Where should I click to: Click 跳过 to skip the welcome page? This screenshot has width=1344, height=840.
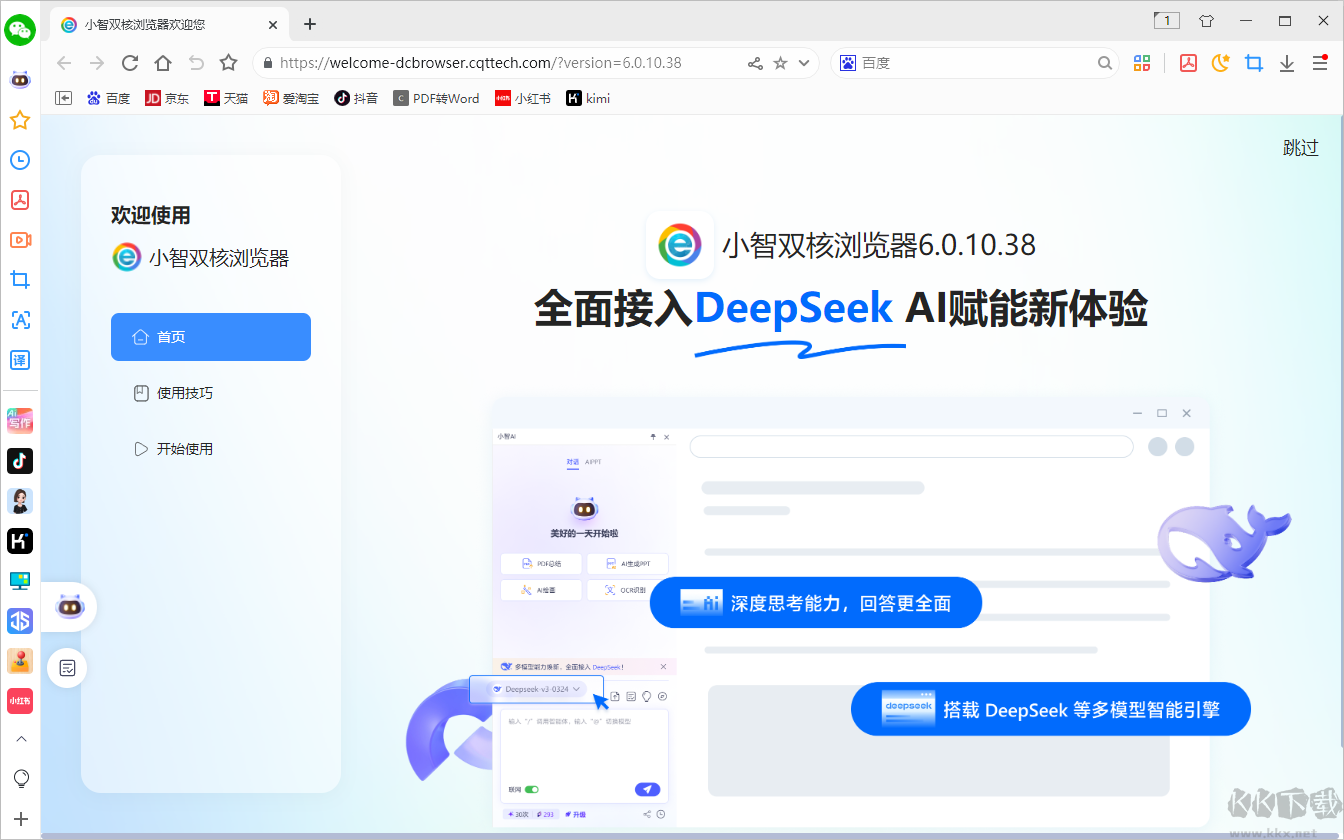(1301, 148)
